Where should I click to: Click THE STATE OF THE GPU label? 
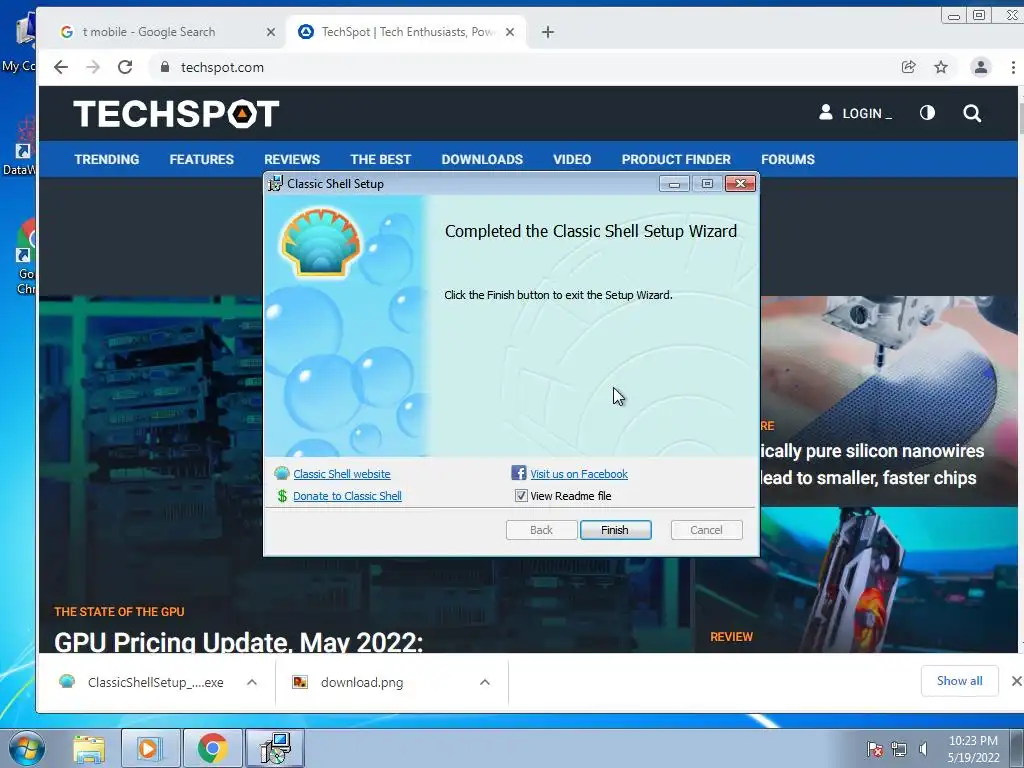pos(120,612)
